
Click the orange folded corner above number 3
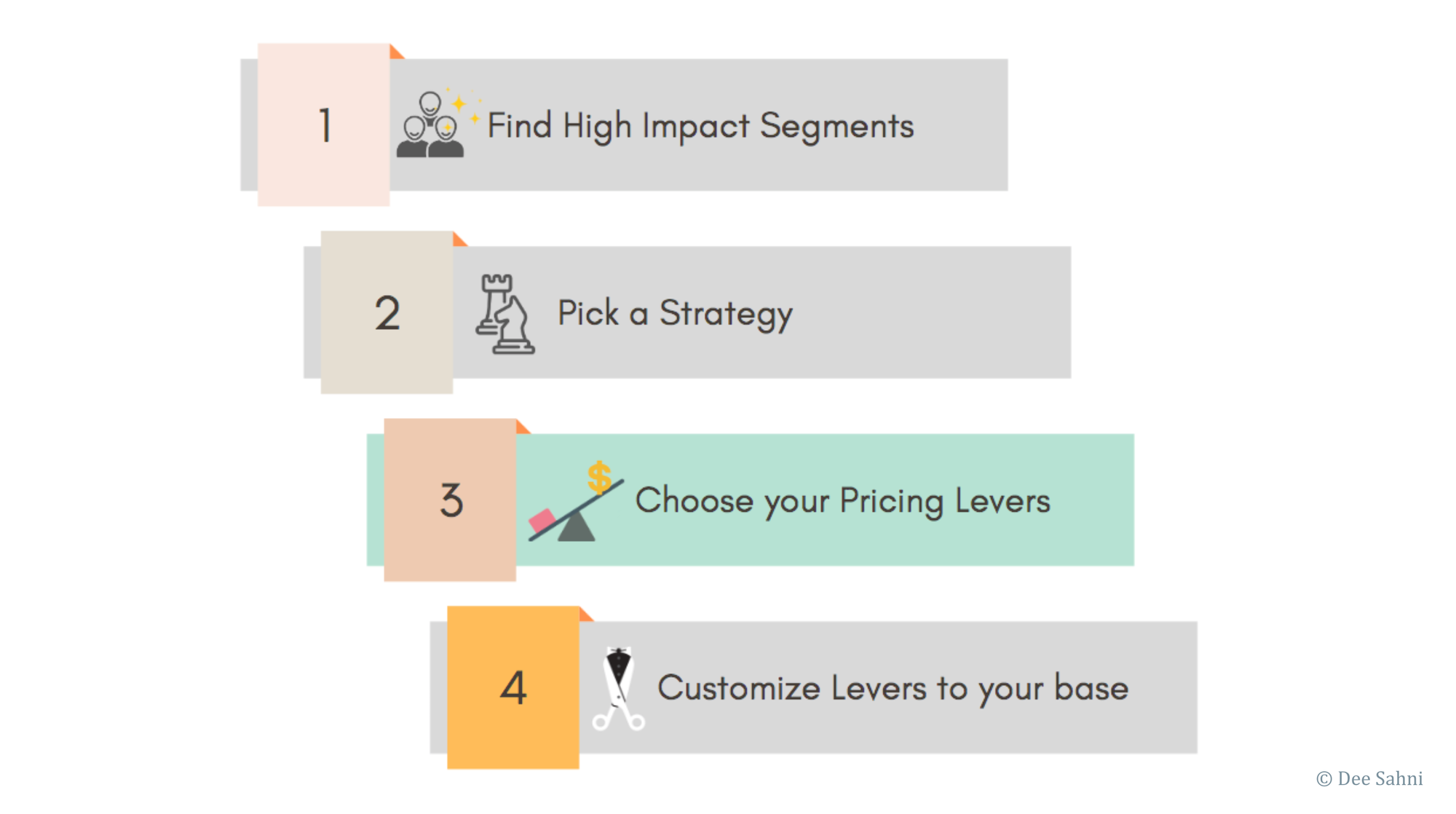pyautogui.click(x=522, y=427)
